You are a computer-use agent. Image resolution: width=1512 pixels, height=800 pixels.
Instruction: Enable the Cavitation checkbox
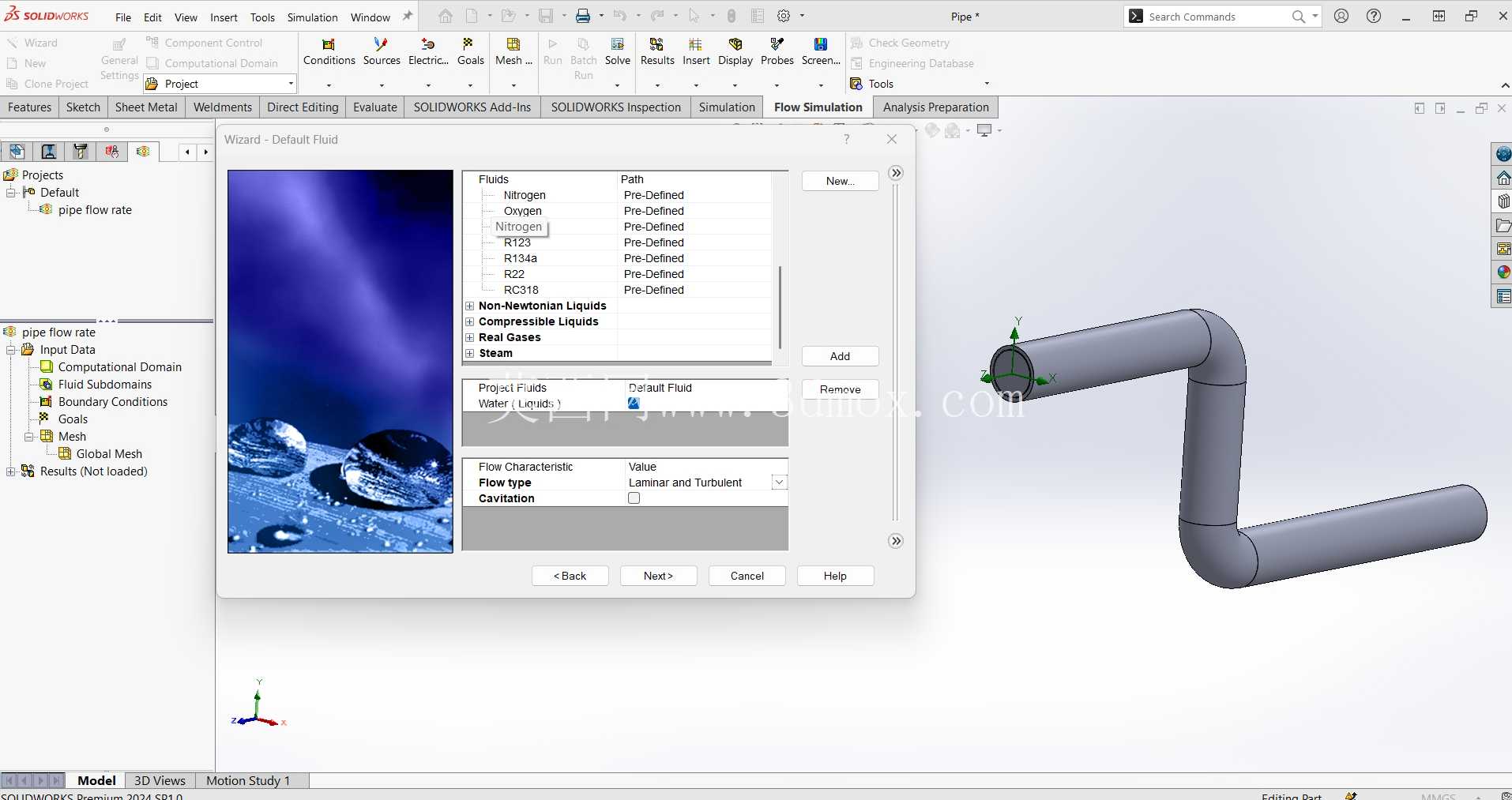634,498
